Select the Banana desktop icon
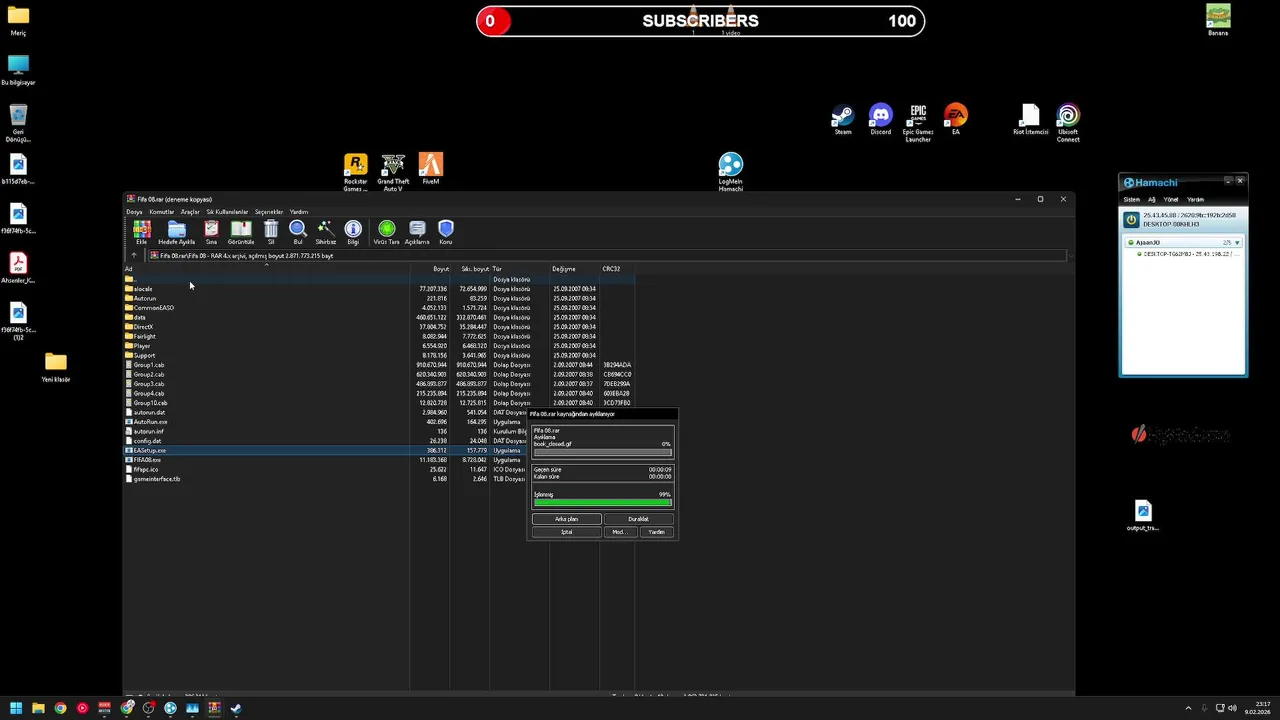 pos(1218,20)
